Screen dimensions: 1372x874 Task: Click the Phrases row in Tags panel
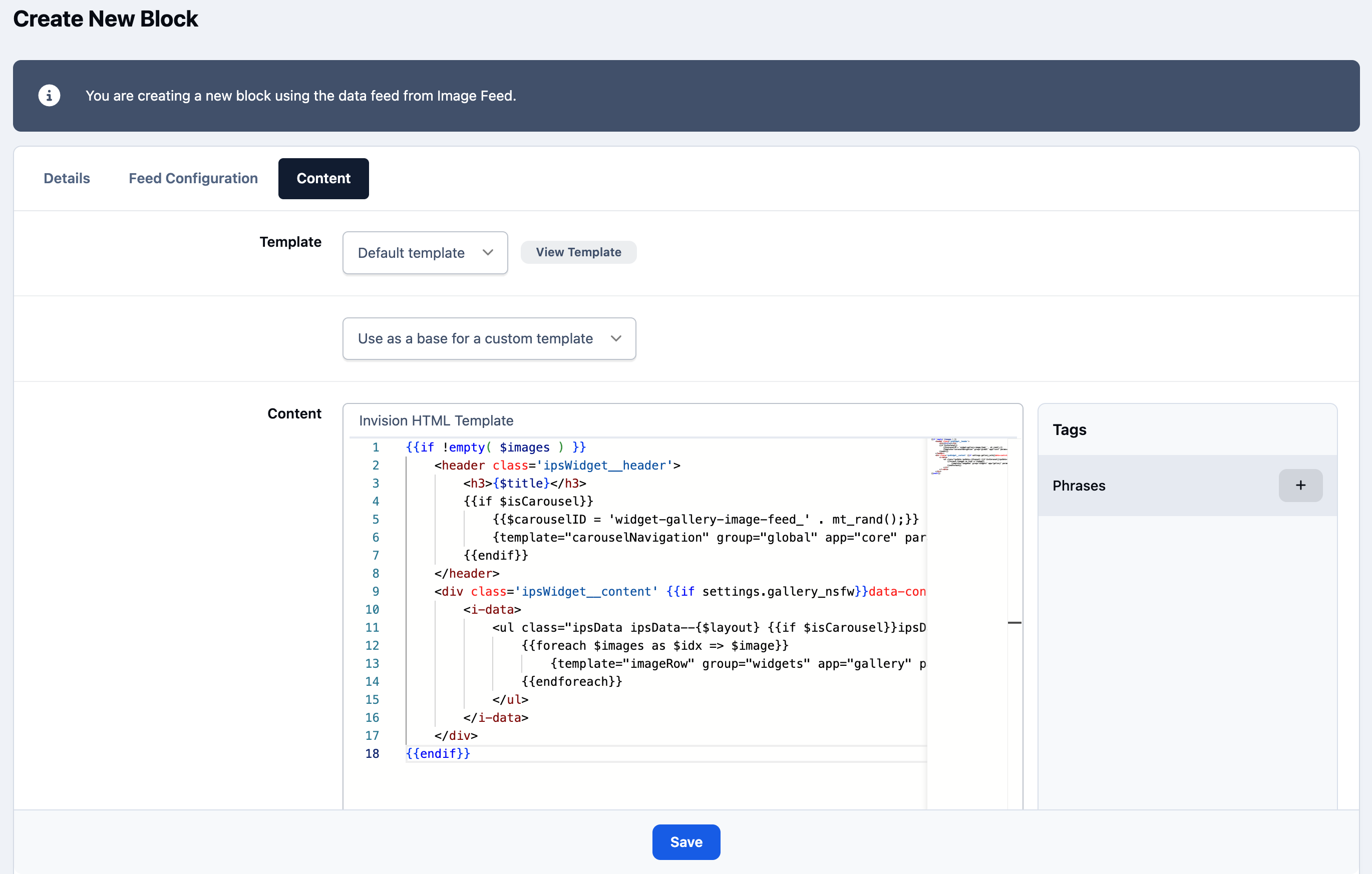(1187, 486)
